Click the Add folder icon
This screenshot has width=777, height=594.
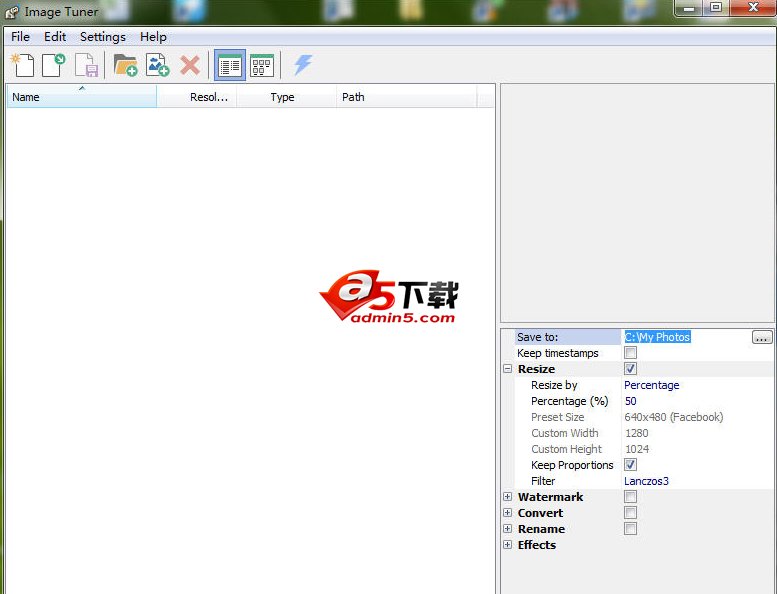pos(125,66)
